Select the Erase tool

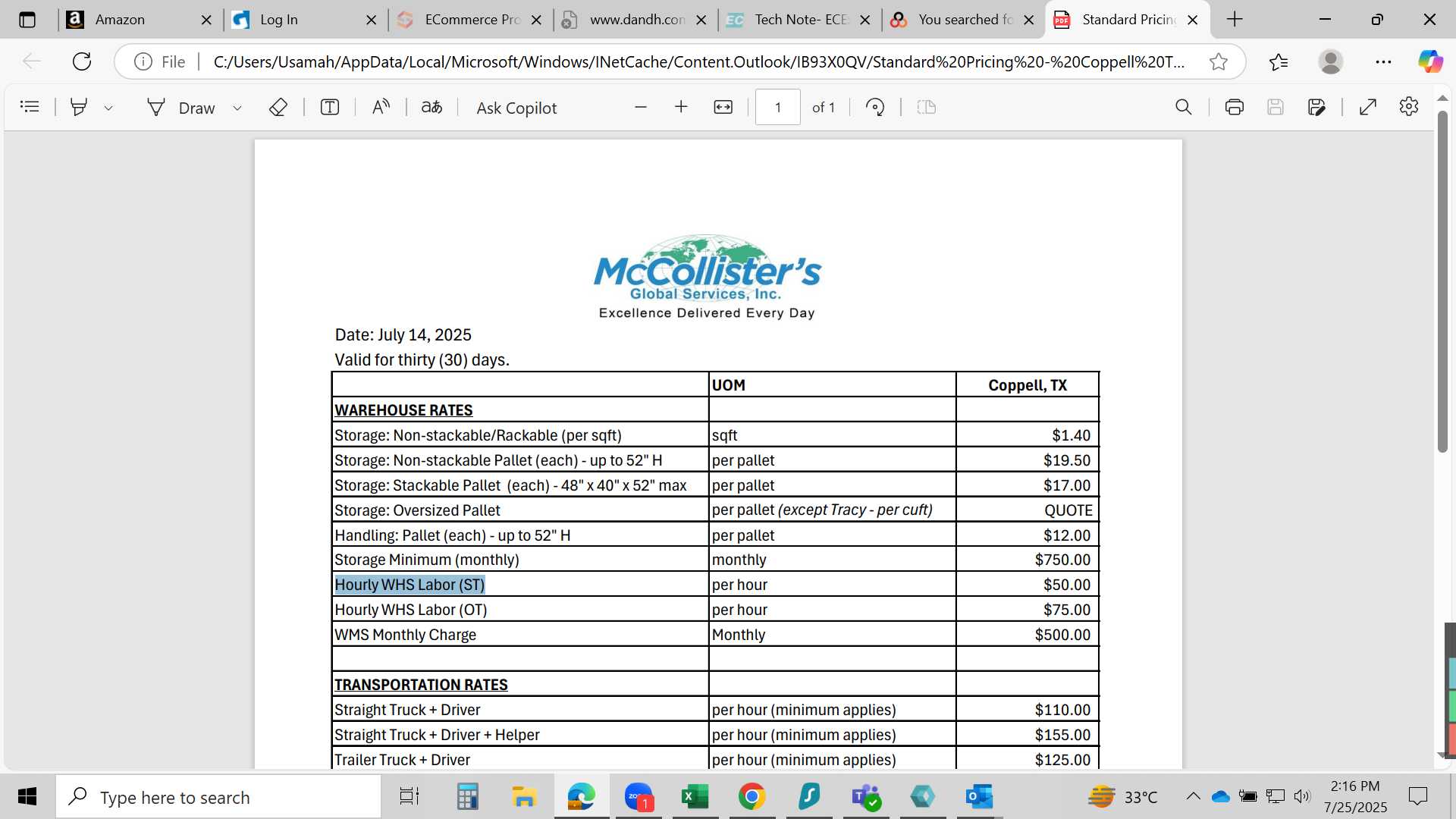[x=278, y=107]
